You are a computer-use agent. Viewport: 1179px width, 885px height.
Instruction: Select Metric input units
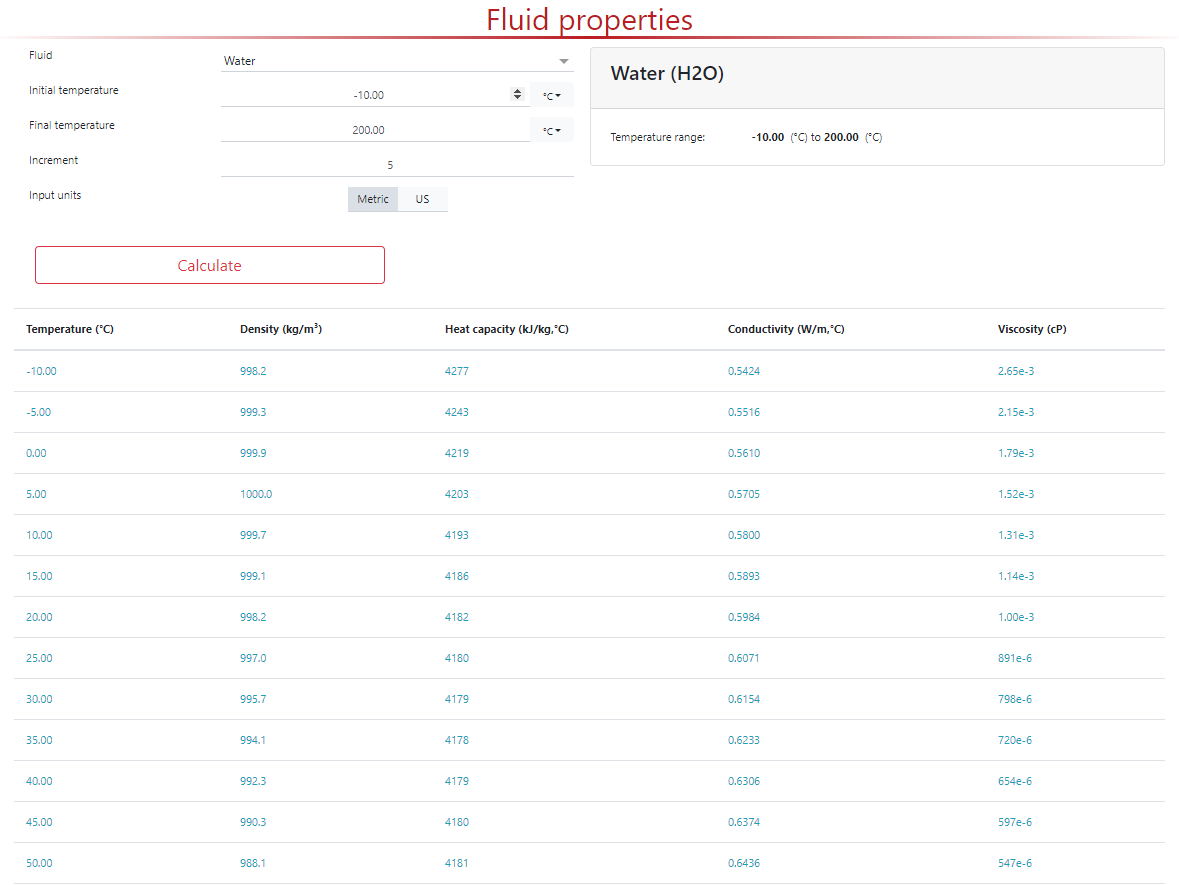tap(373, 199)
